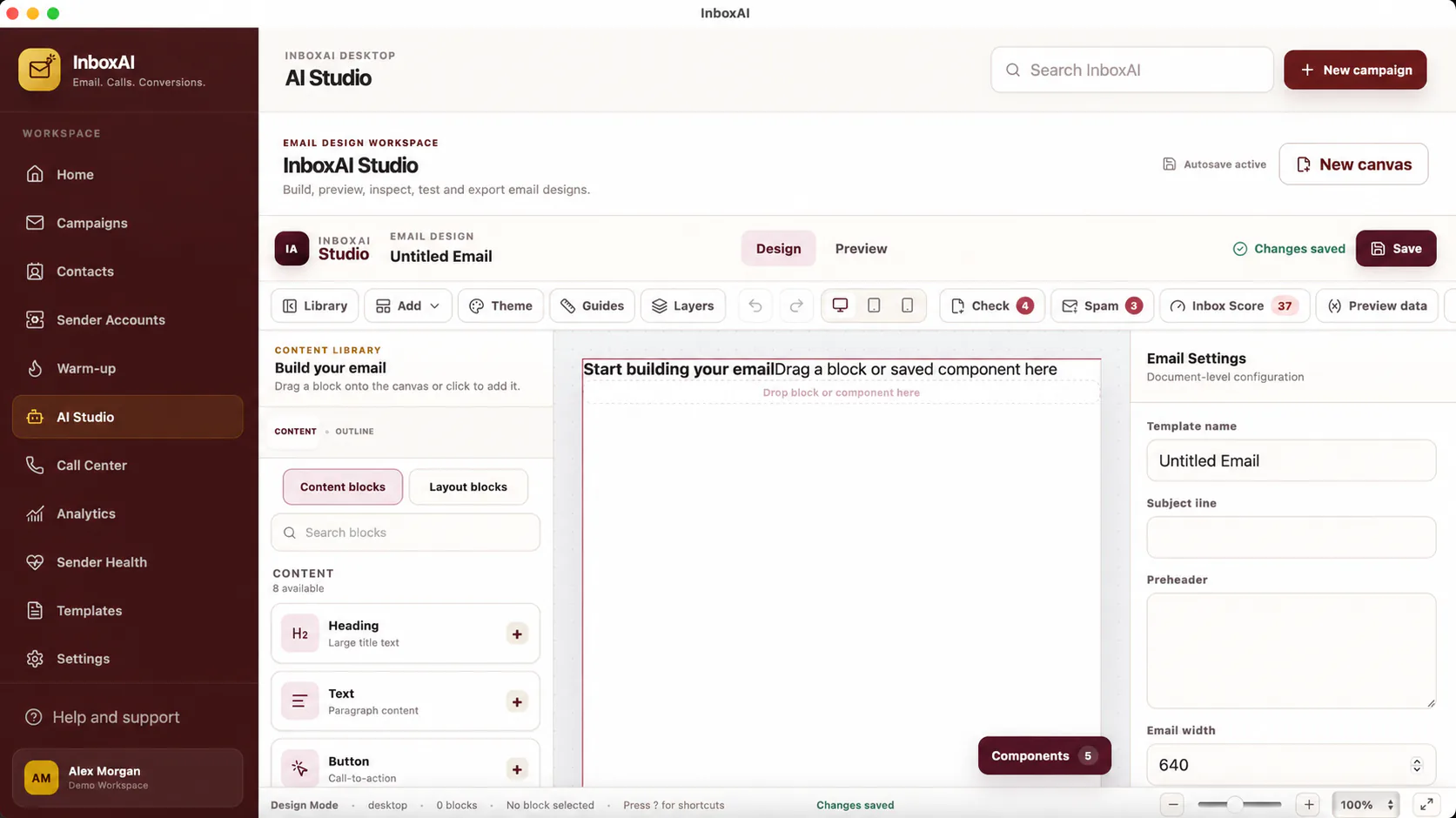This screenshot has height=818, width=1456.
Task: Edit the Template name field
Action: pos(1291,460)
